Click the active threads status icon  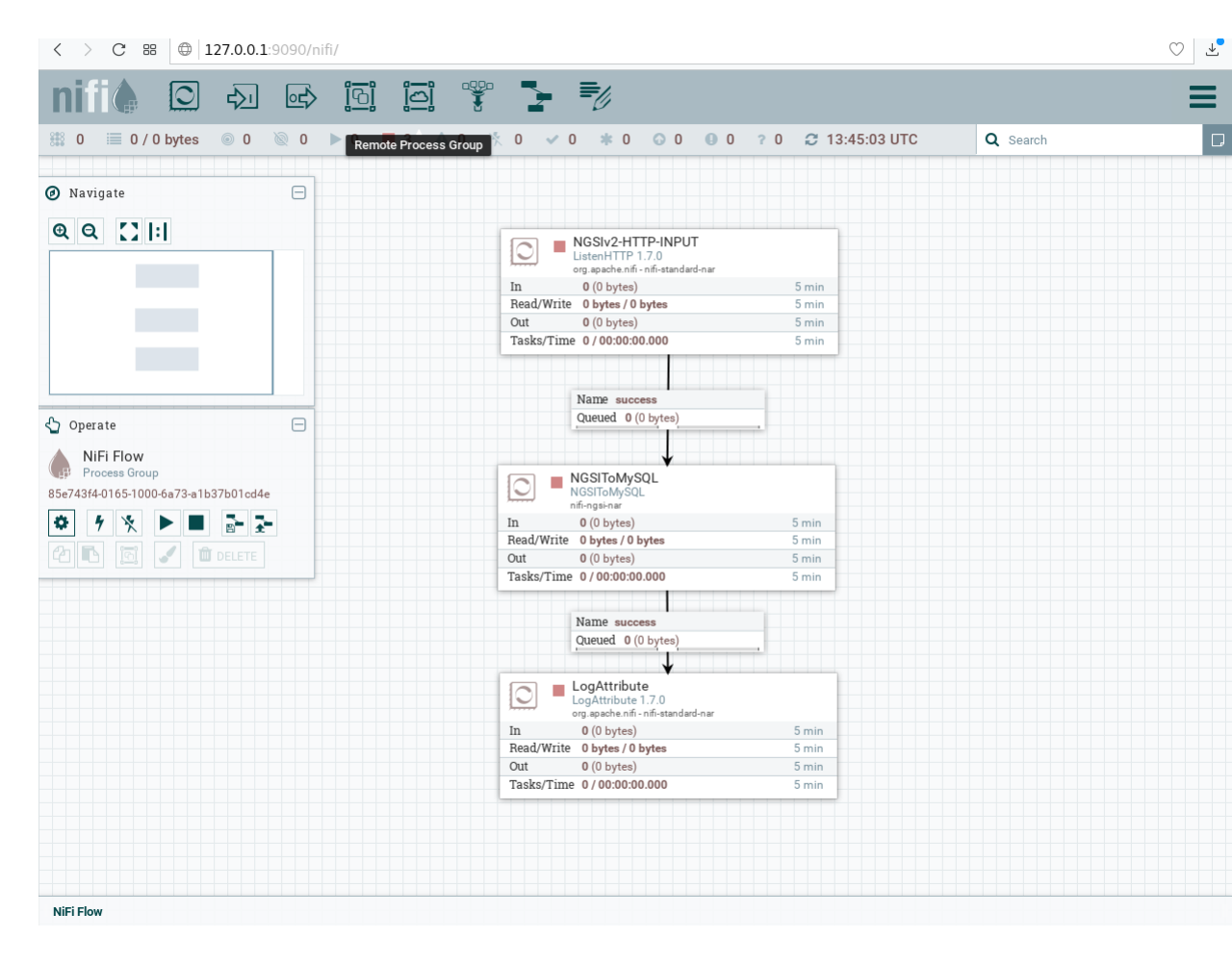pyautogui.click(x=57, y=140)
